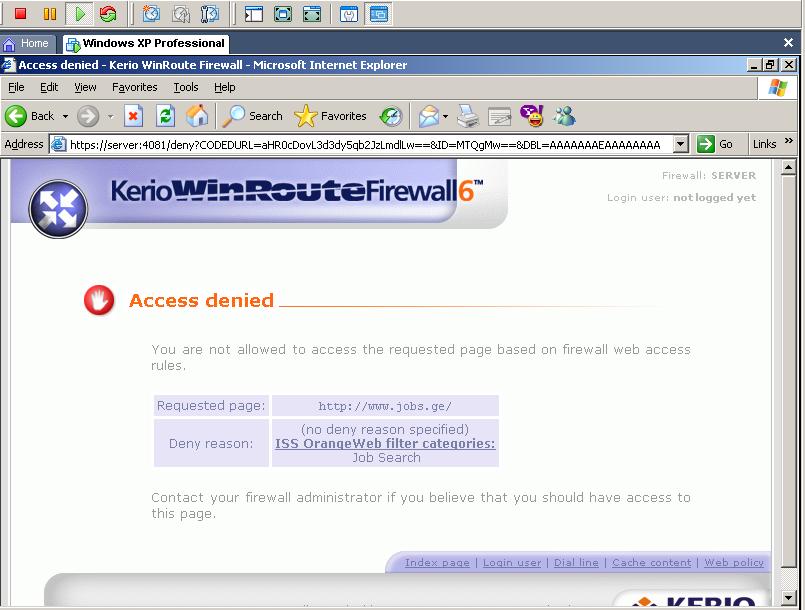Open the Mail options dropdown arrow
The image size is (805, 610).
coord(445,117)
